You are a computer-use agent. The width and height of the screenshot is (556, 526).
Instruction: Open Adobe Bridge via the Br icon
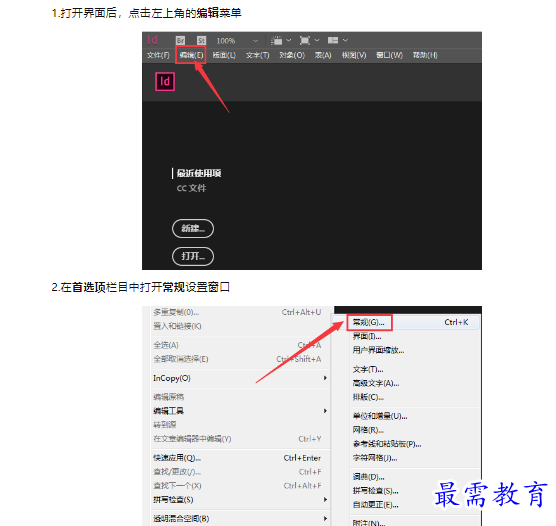pyautogui.click(x=180, y=40)
